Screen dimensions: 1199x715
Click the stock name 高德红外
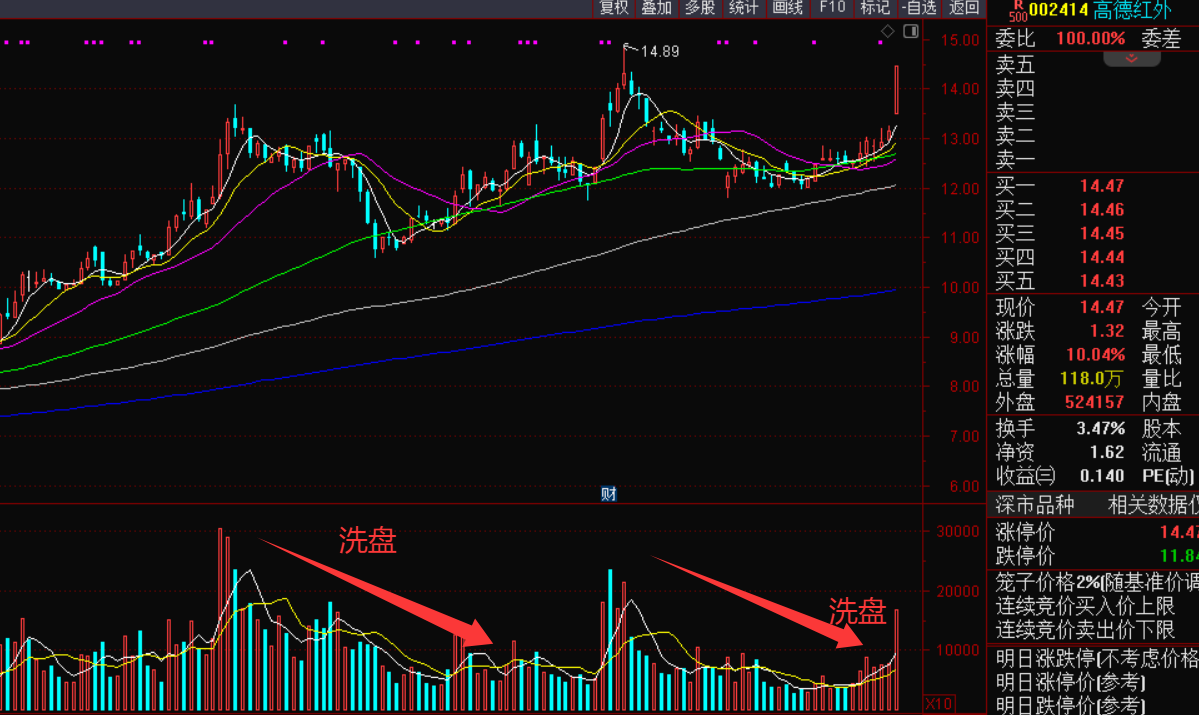point(1132,11)
